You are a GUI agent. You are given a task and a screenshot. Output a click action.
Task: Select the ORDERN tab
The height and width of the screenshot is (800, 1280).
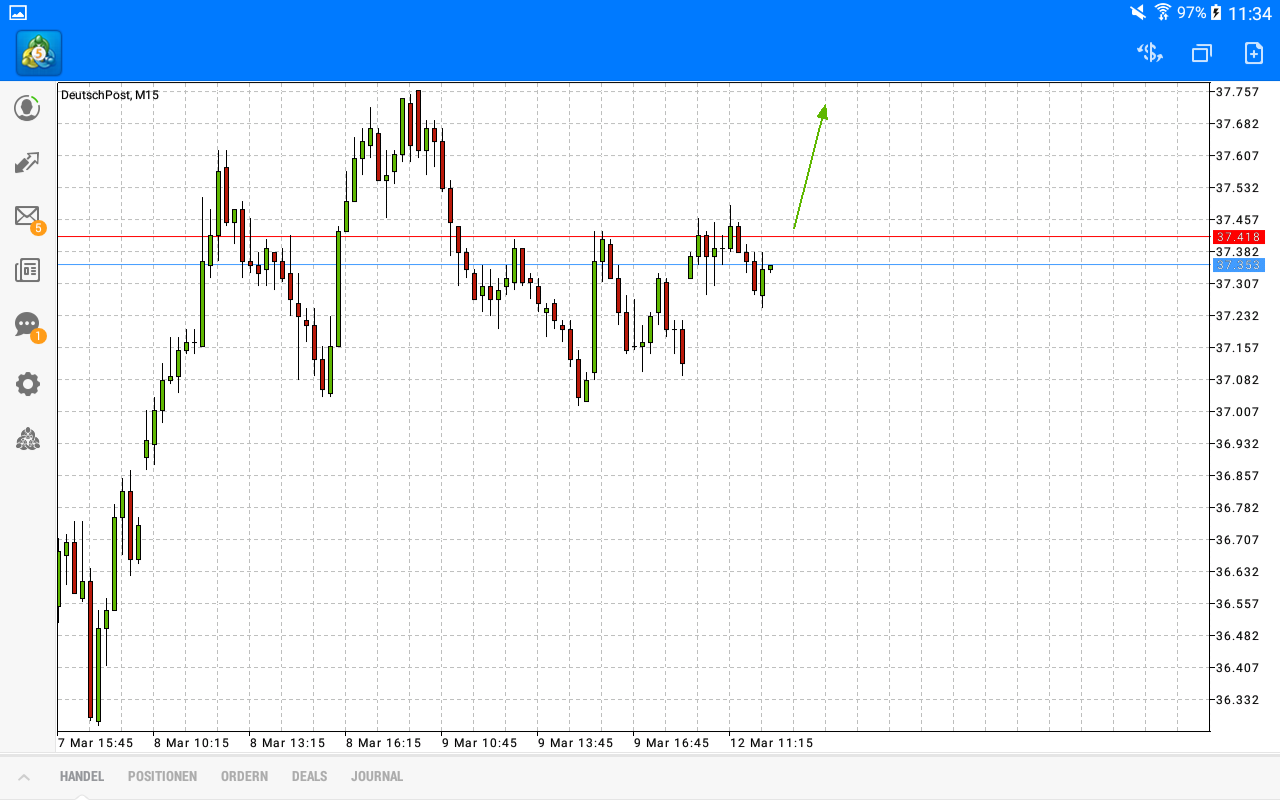(244, 775)
